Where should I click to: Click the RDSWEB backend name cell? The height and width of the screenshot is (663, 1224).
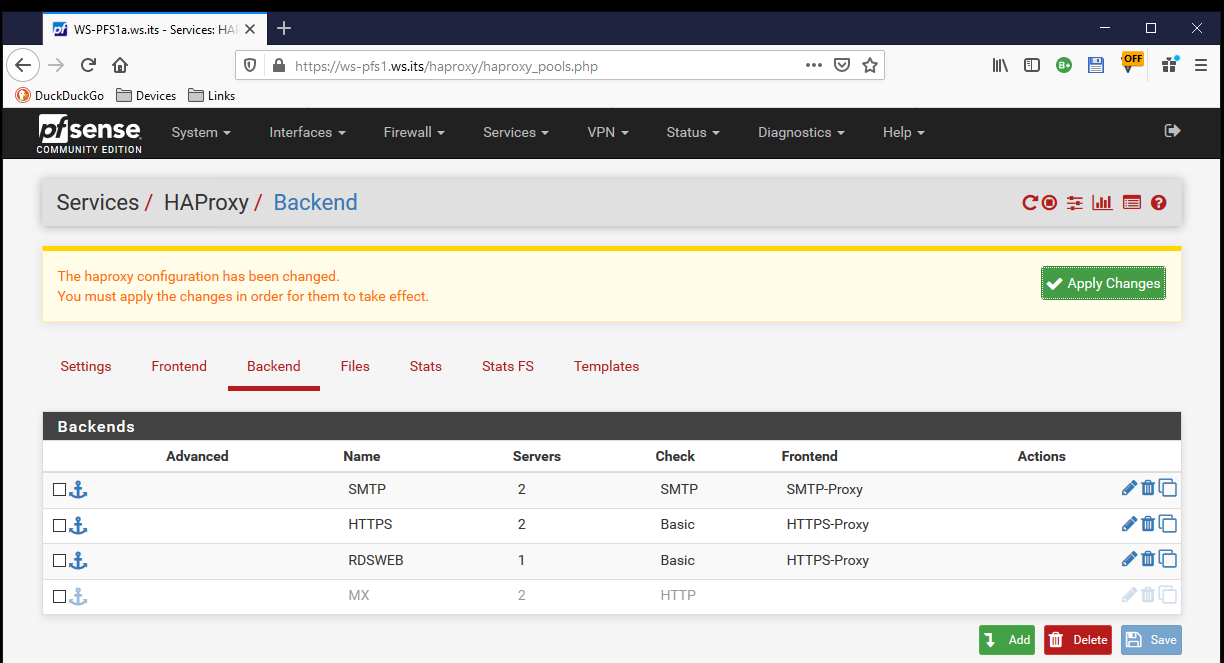pos(376,560)
